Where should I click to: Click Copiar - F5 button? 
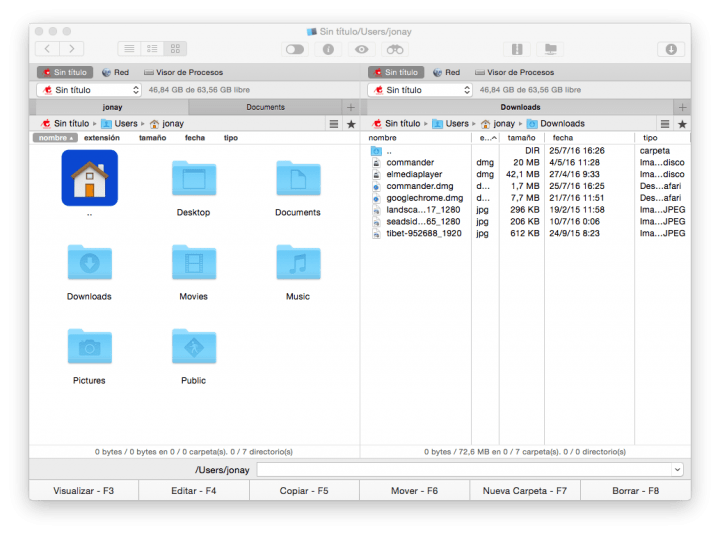304,490
